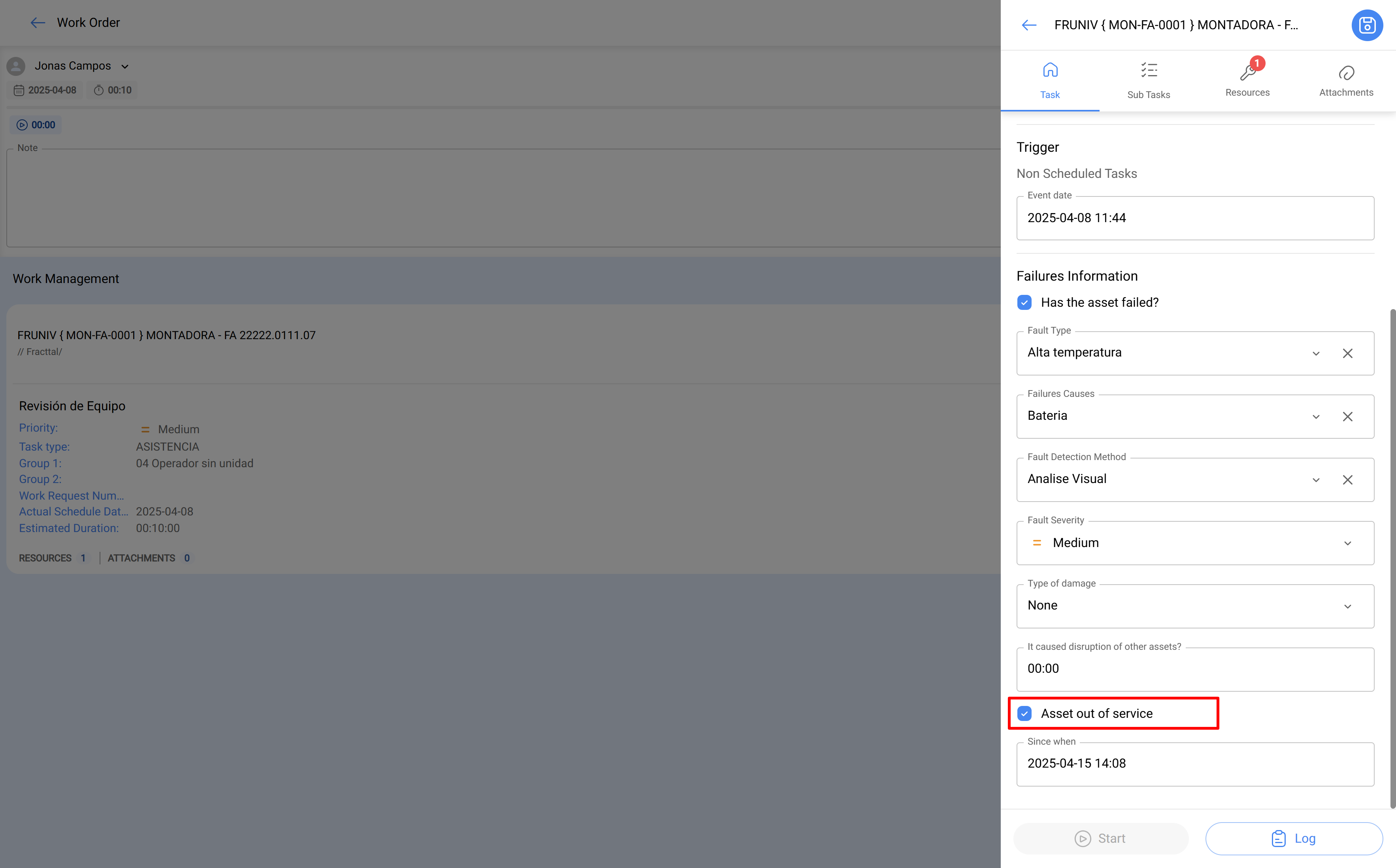Open the Type of damage dropdown
1396x868 pixels.
point(1348,606)
